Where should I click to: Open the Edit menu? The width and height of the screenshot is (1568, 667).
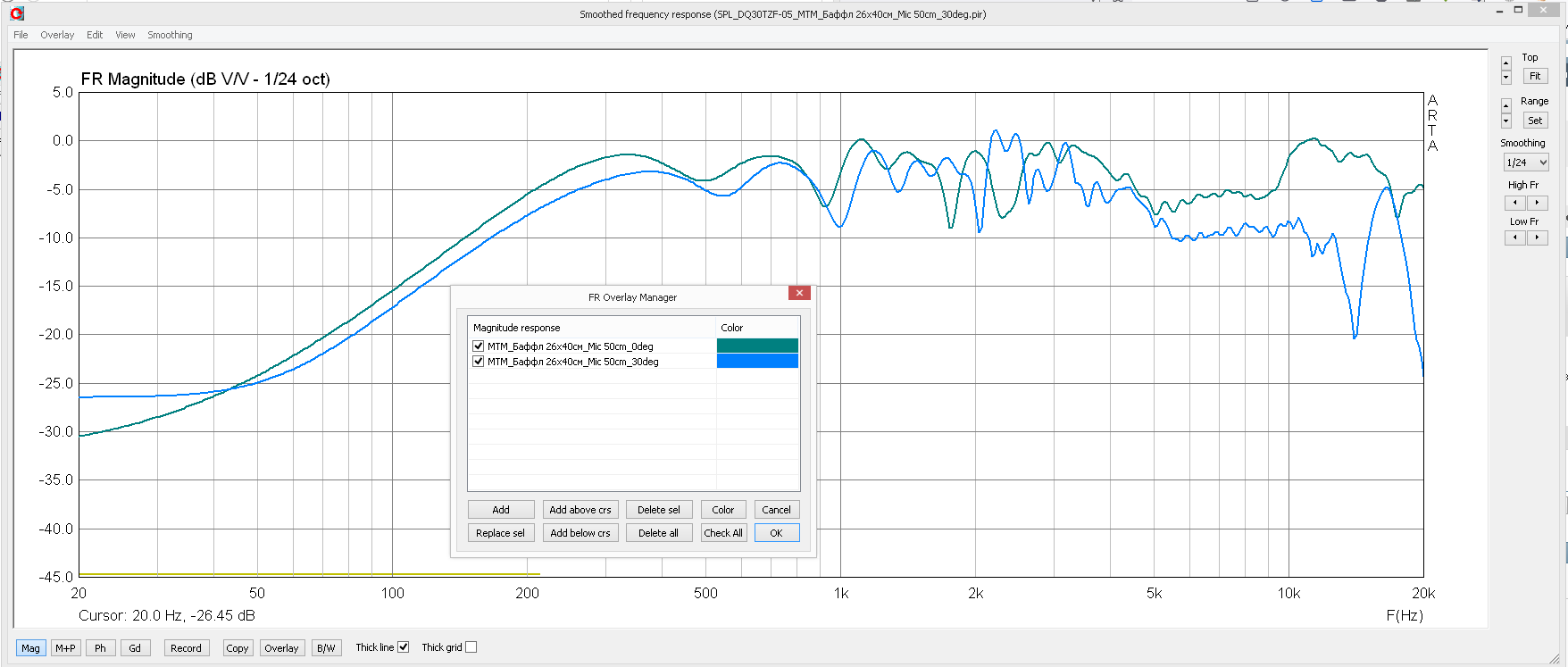[x=95, y=35]
